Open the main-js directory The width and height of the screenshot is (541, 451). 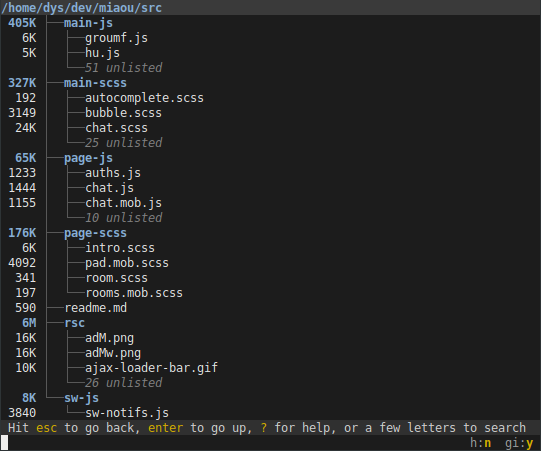tap(88, 23)
